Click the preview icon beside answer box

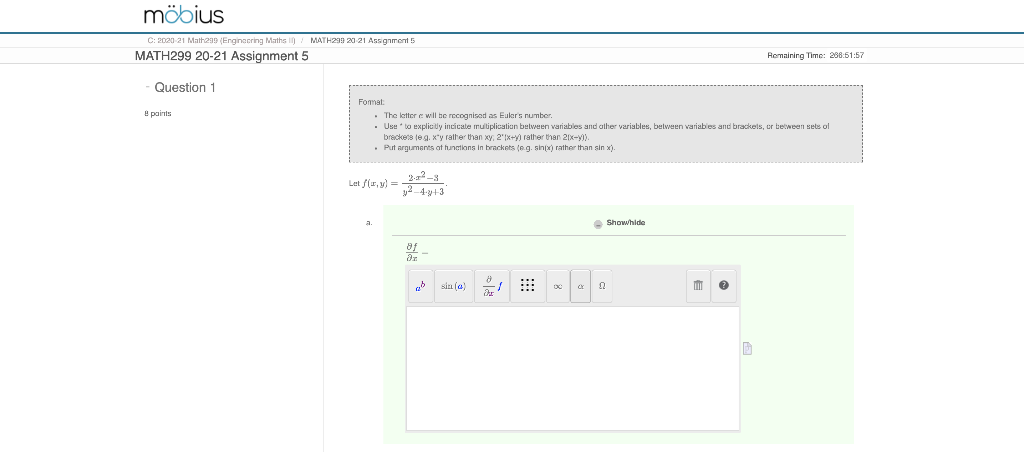point(748,349)
